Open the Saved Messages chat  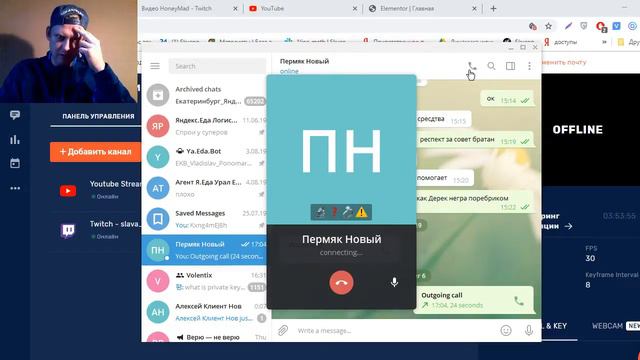(206, 219)
